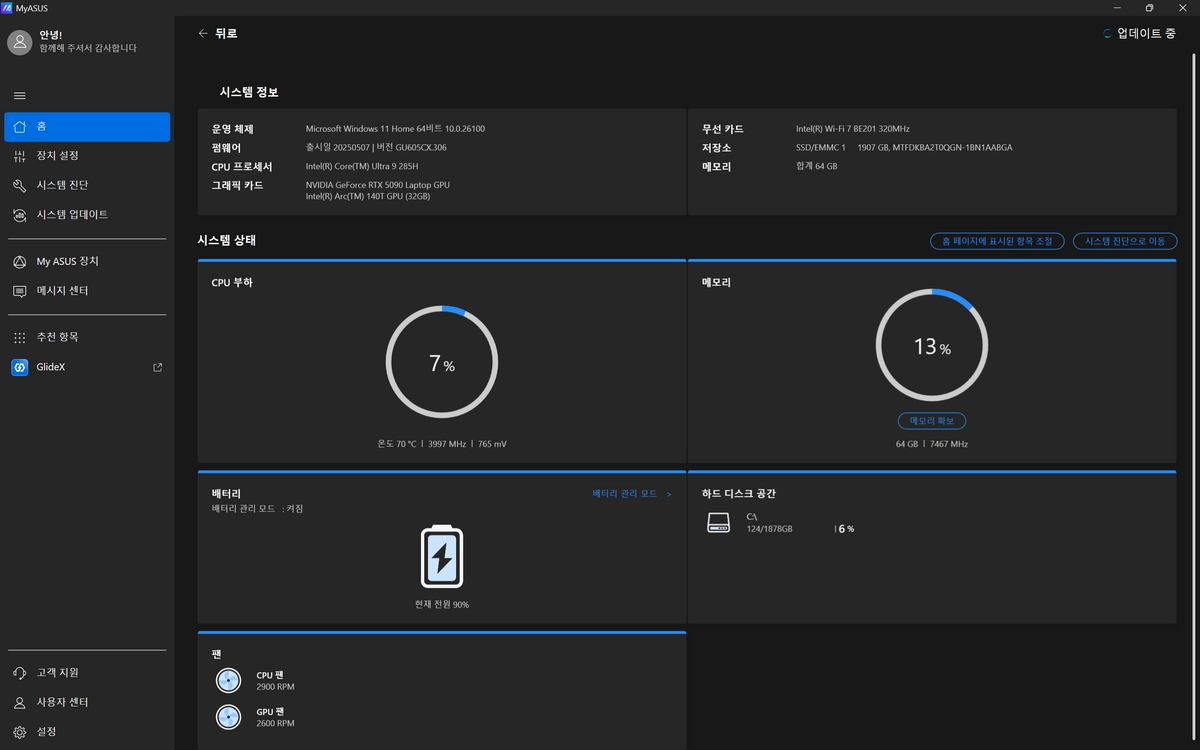Click the CPU load 7% gauge
The image size is (1200, 750).
coord(441,362)
